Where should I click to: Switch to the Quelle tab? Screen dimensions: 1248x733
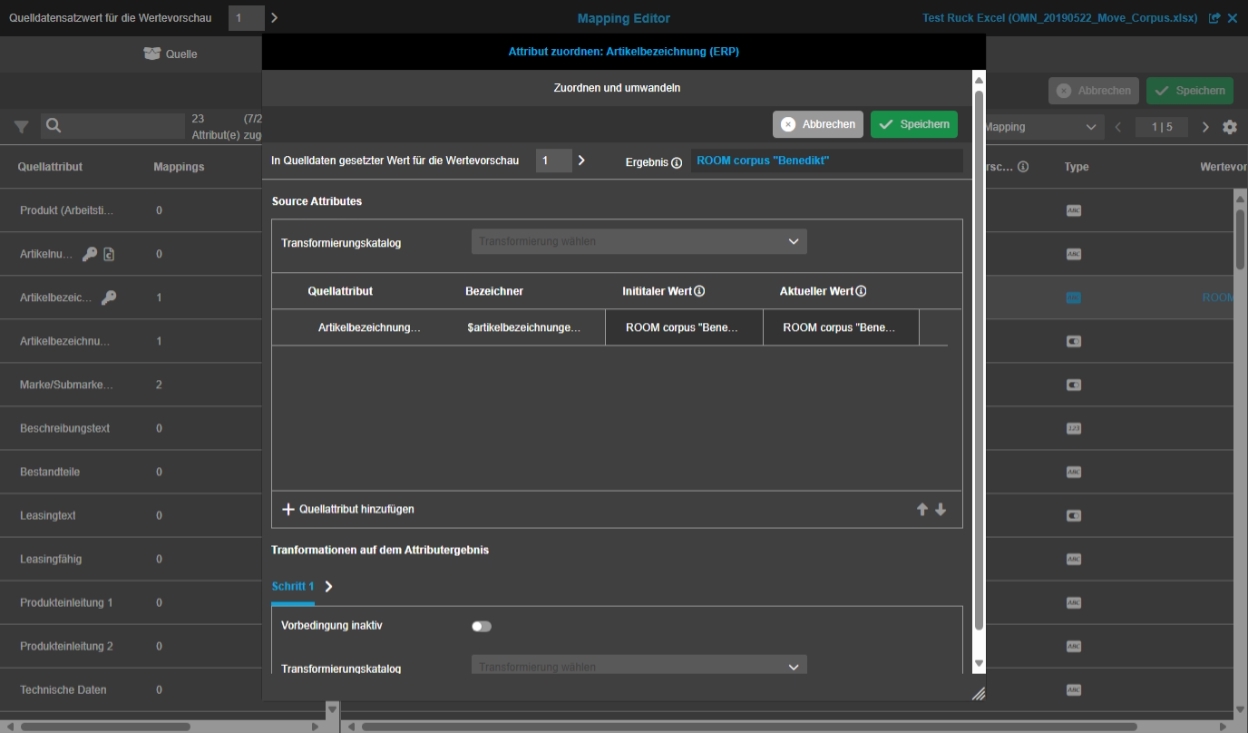(x=171, y=54)
